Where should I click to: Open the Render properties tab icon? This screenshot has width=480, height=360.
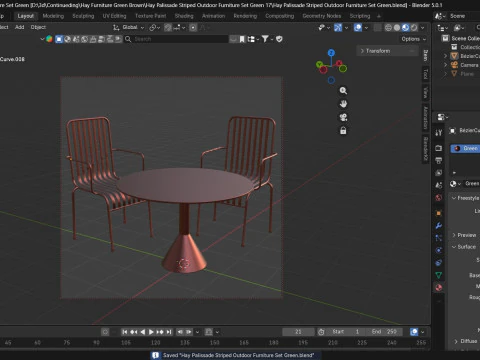coord(439,148)
